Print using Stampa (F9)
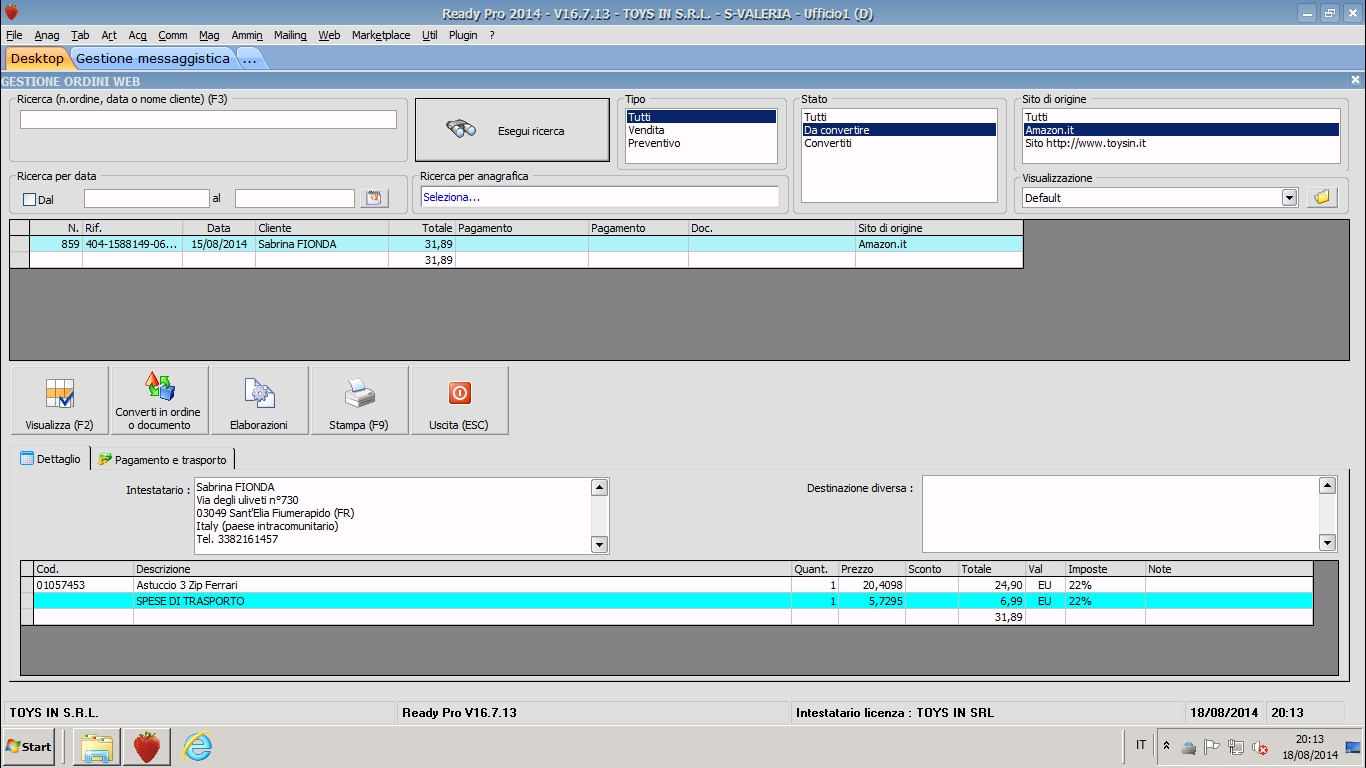 [x=359, y=400]
